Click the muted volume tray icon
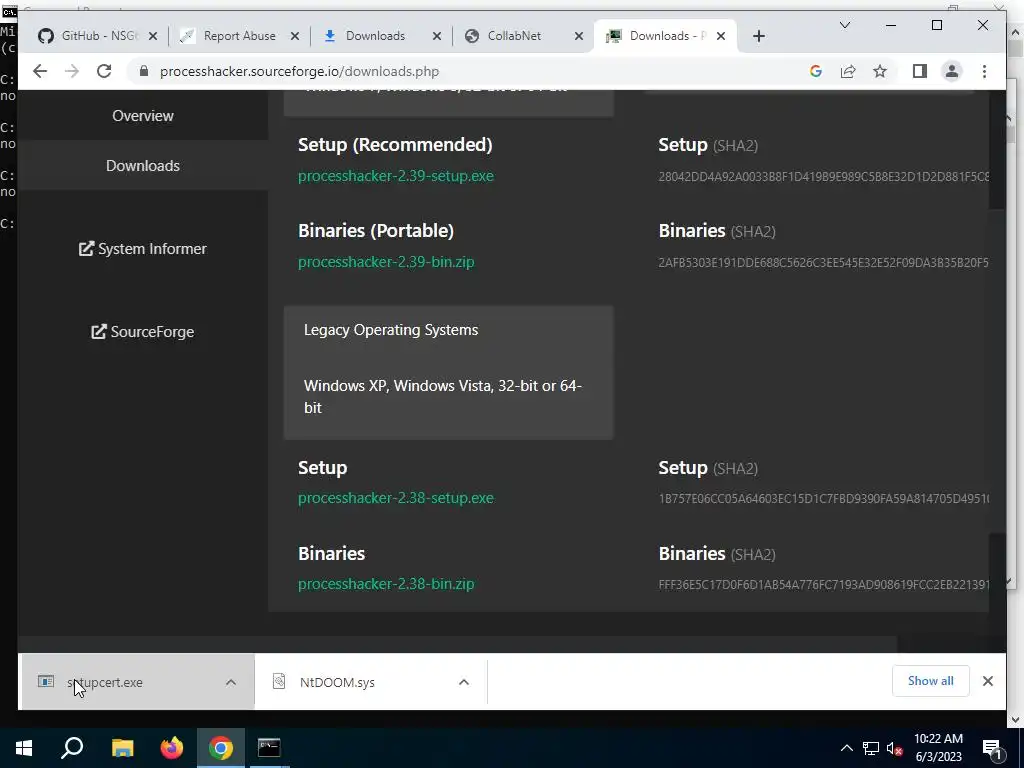 point(894,748)
